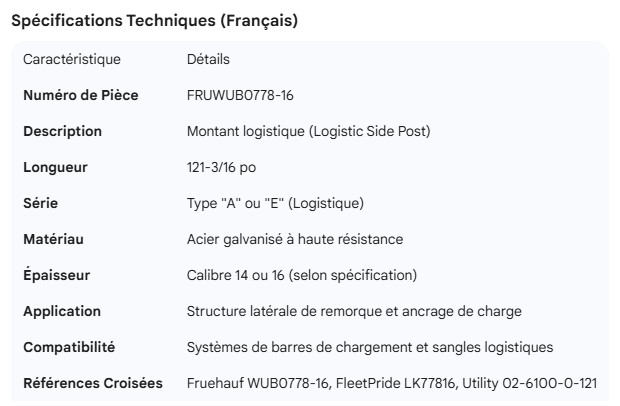Click the "Références Croisées" row label
Viewport: 620px width, 406px height.
click(x=94, y=383)
